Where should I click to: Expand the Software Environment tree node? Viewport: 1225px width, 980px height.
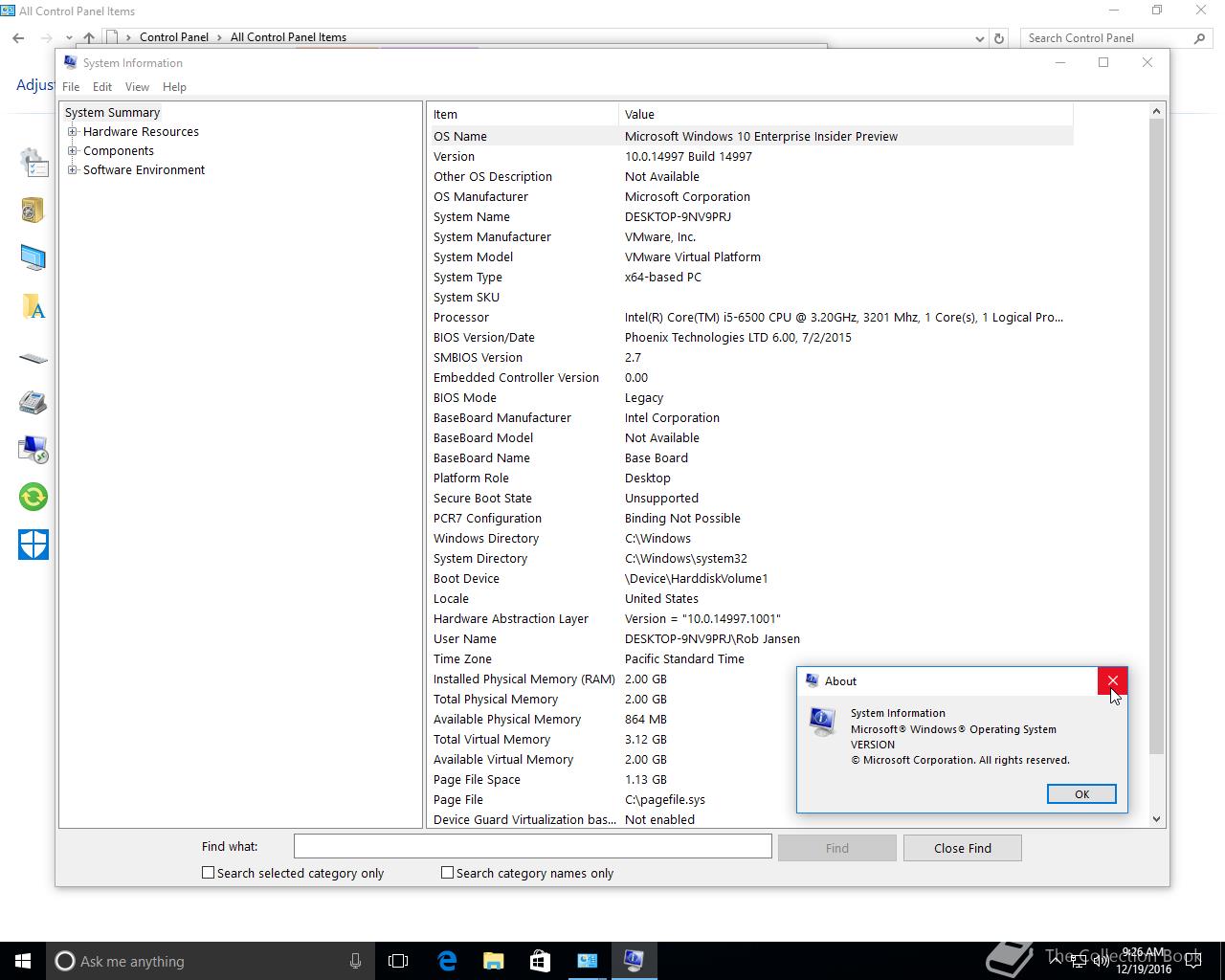pos(73,170)
